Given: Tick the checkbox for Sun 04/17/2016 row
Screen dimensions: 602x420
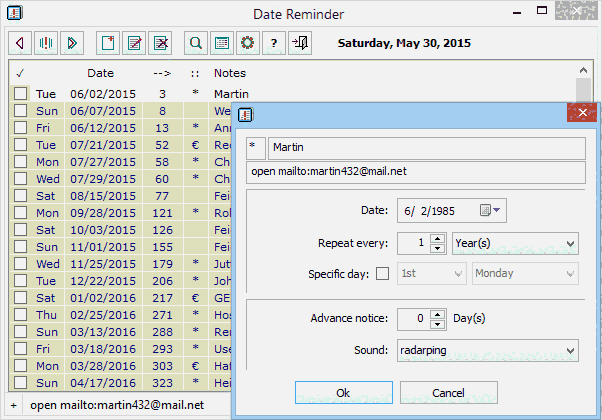Looking at the screenshot, I should coord(20,383).
